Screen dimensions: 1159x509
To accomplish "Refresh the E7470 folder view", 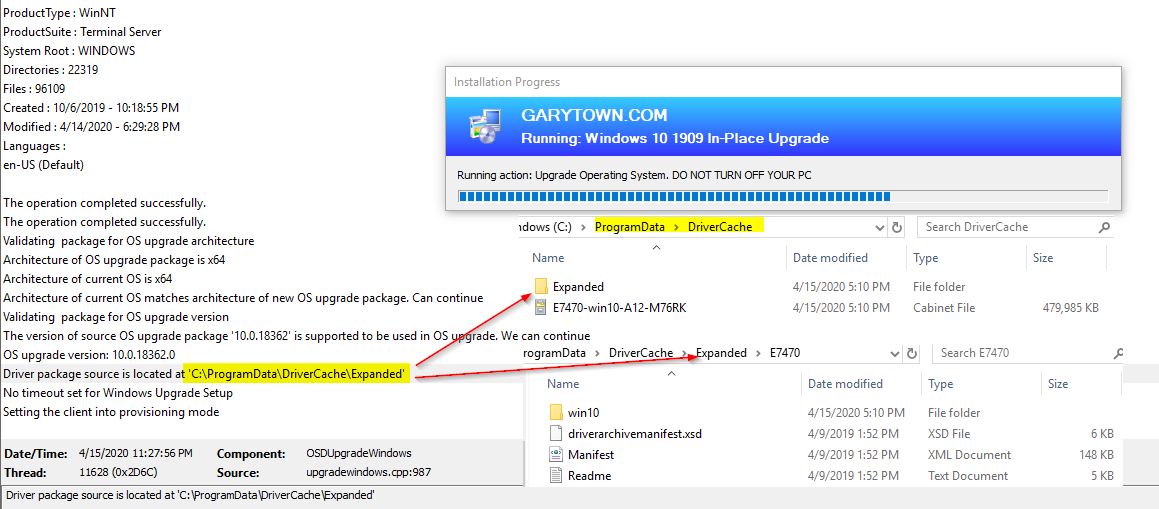I will 912,353.
